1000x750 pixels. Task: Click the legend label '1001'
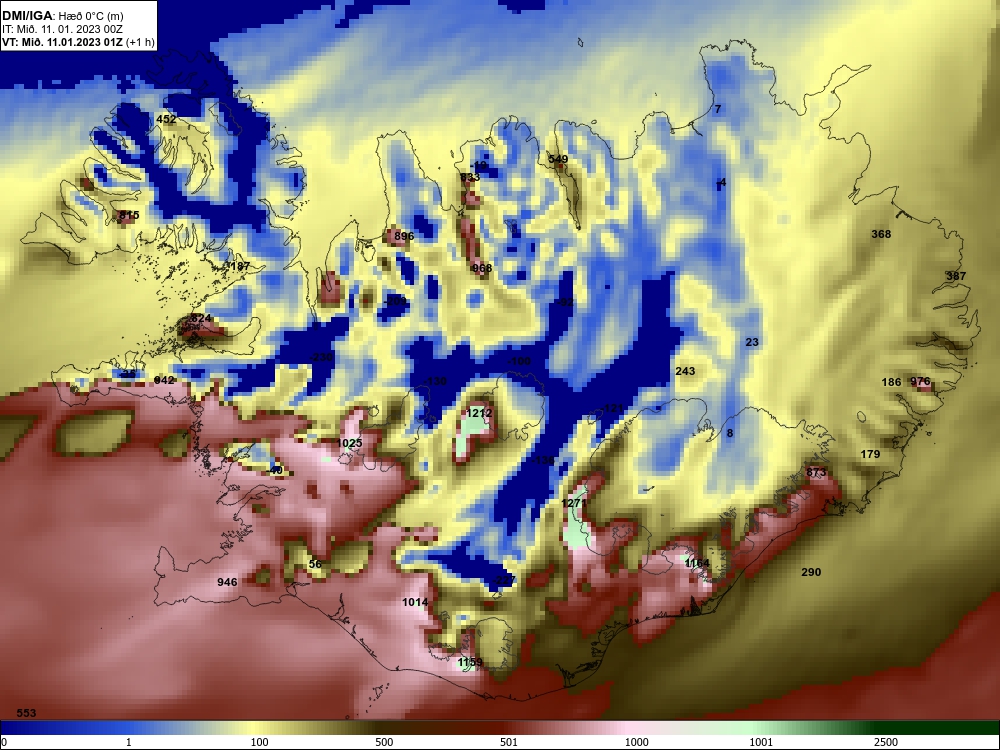coord(761,742)
